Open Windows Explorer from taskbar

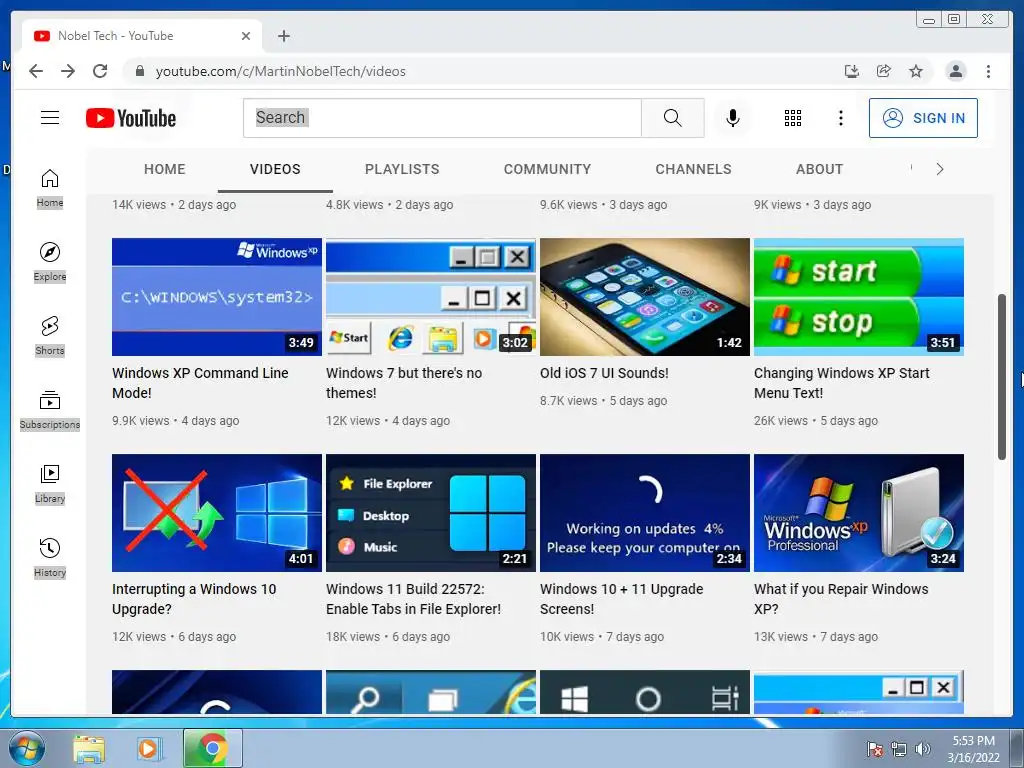89,749
